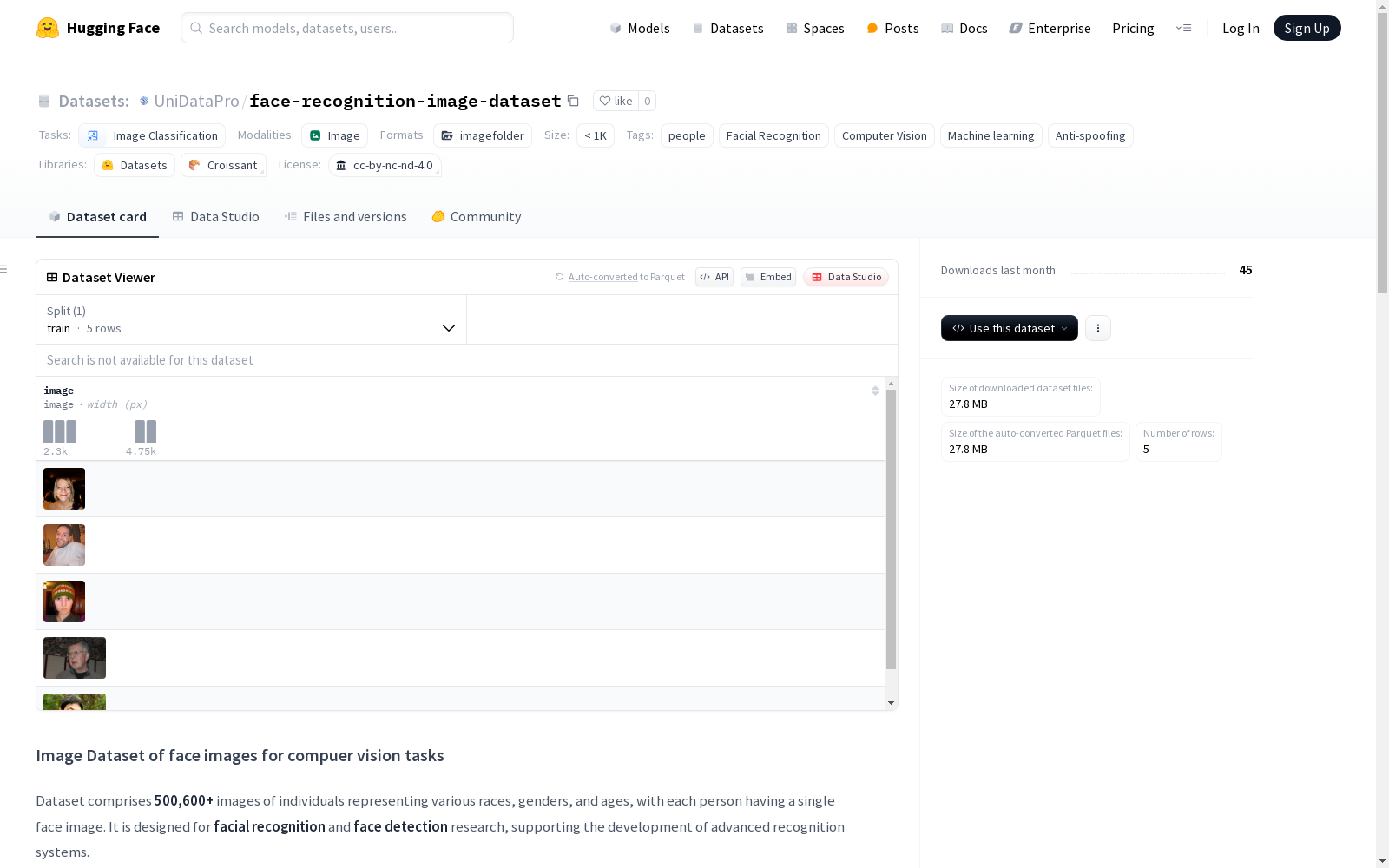Open Enterprise in the top navigation

[1050, 28]
